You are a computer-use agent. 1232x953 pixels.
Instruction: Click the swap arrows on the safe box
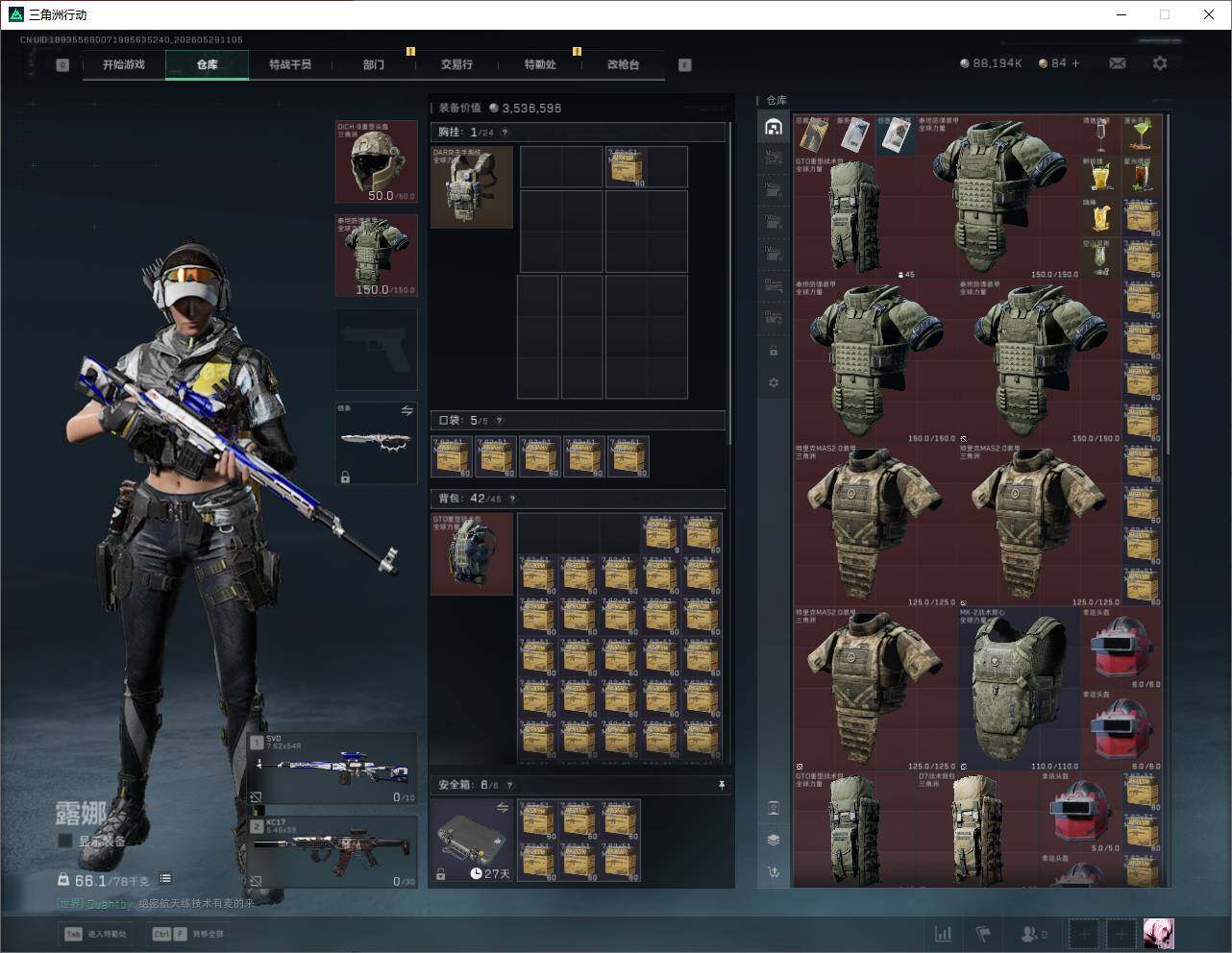point(502,809)
